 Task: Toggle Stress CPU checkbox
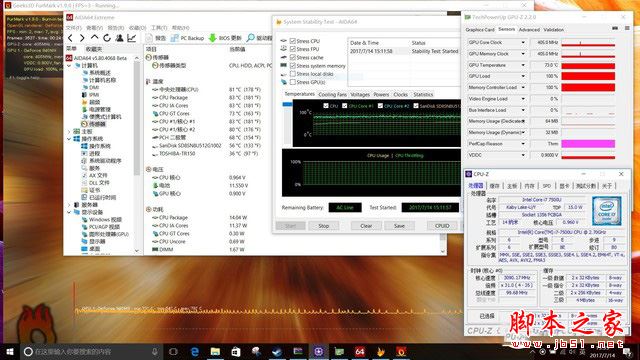pyautogui.click(x=293, y=41)
